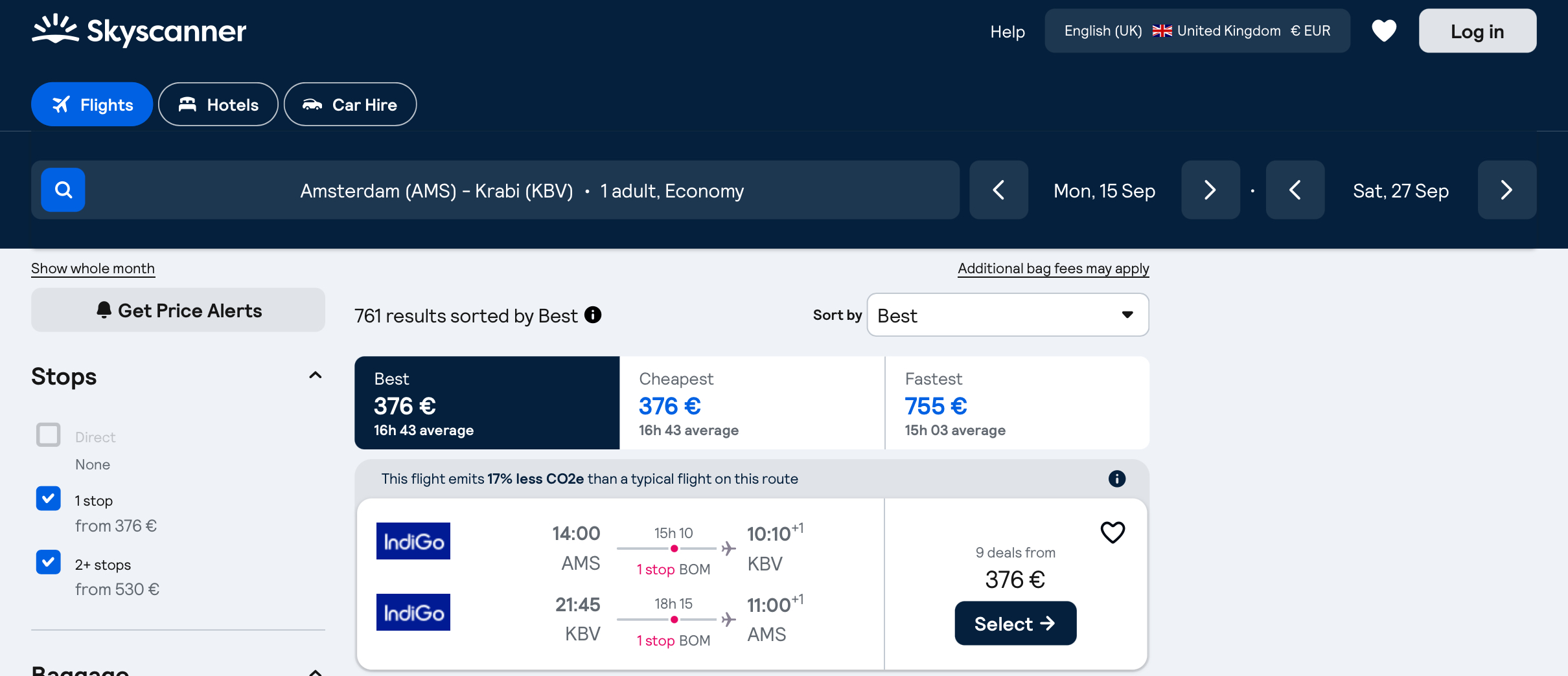
Task: Click the Sat, 27 Sep return date
Action: (1401, 190)
